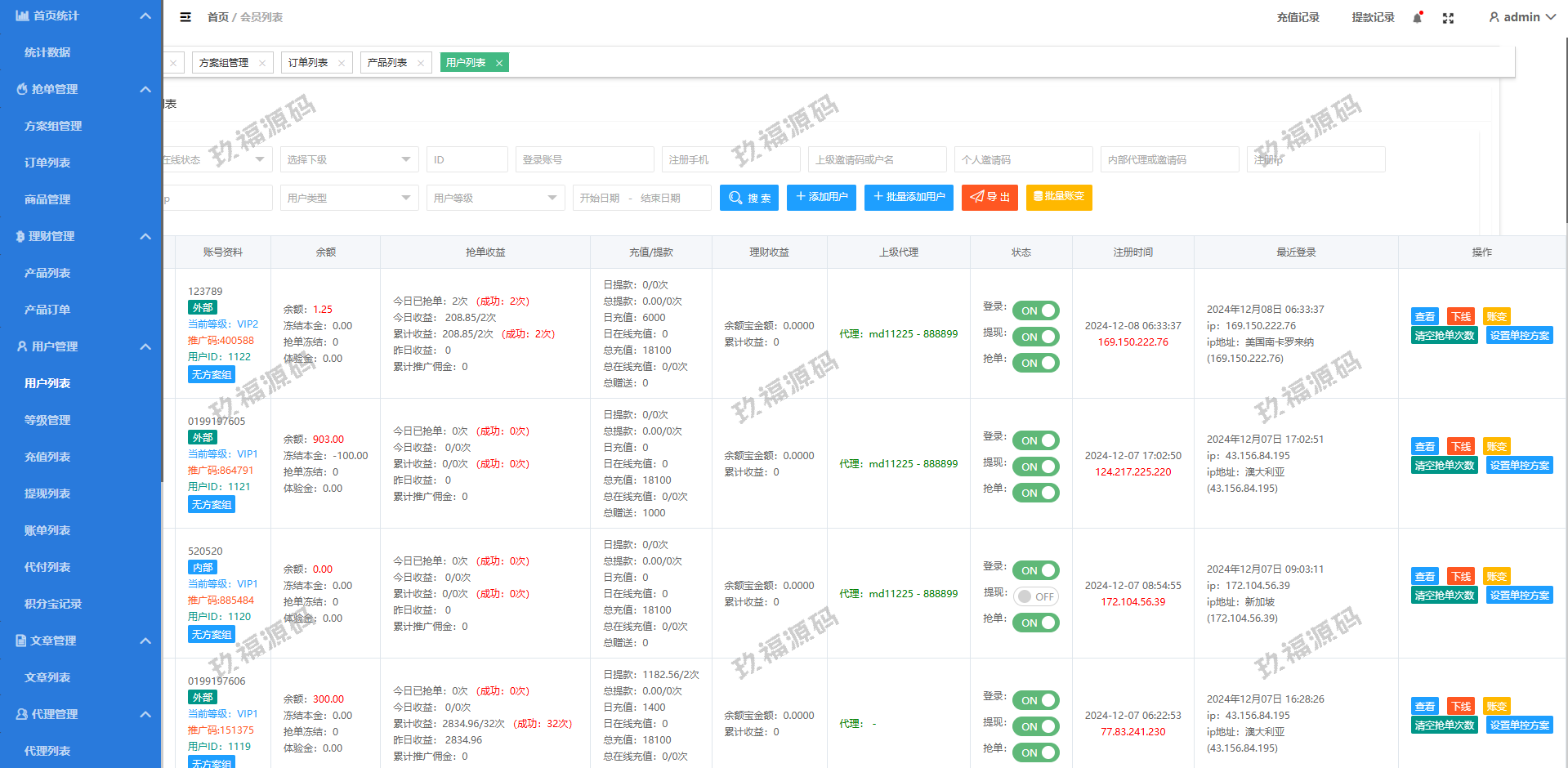Image resolution: width=1568 pixels, height=768 pixels.
Task: Click the 批量账变 button
Action: [1059, 197]
